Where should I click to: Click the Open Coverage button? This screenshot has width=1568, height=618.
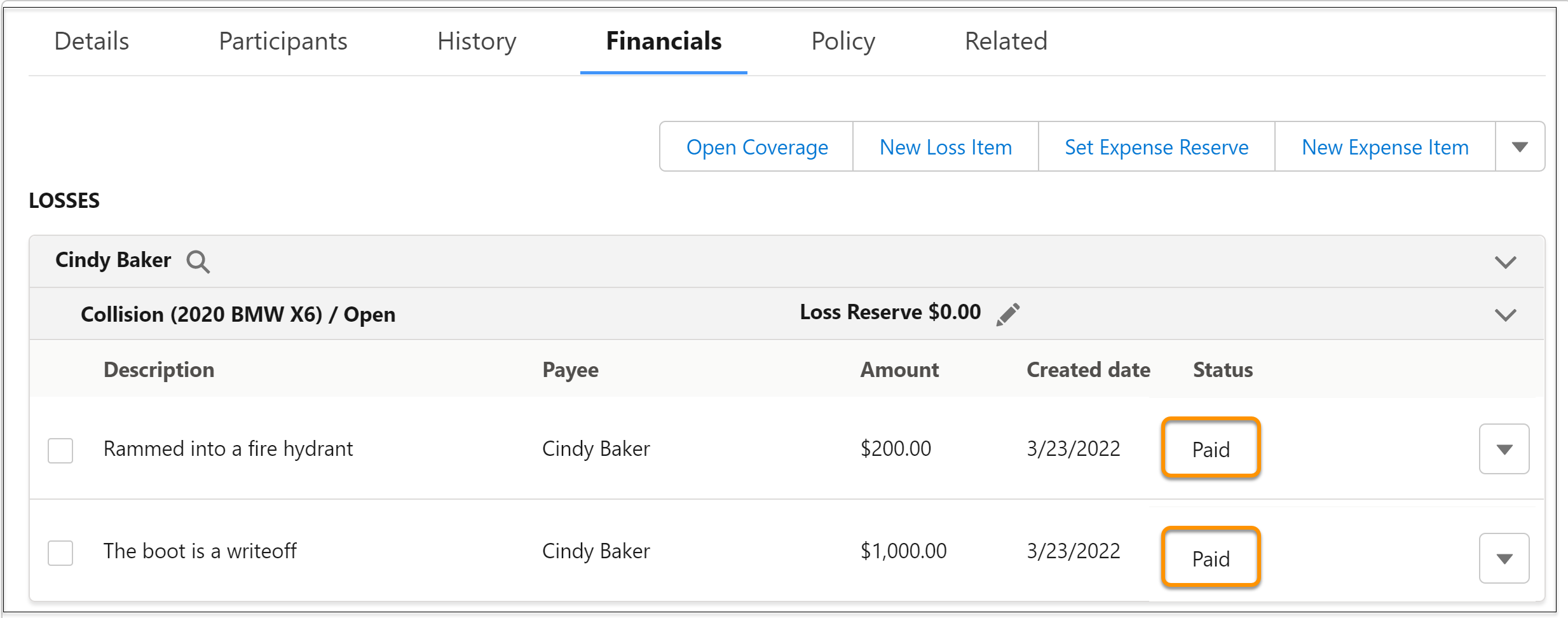756,147
